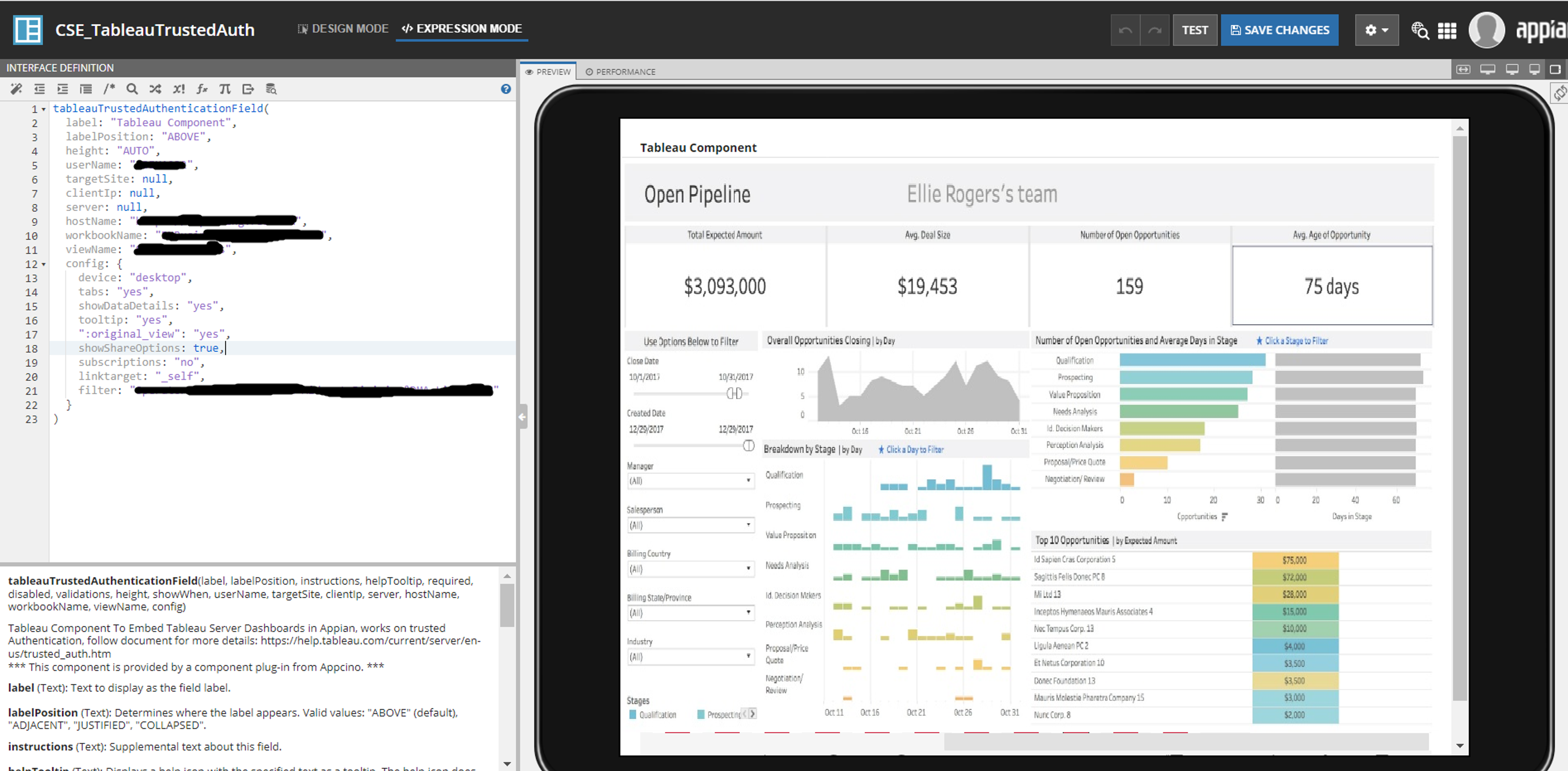Click the comment out /* icon

tap(109, 89)
